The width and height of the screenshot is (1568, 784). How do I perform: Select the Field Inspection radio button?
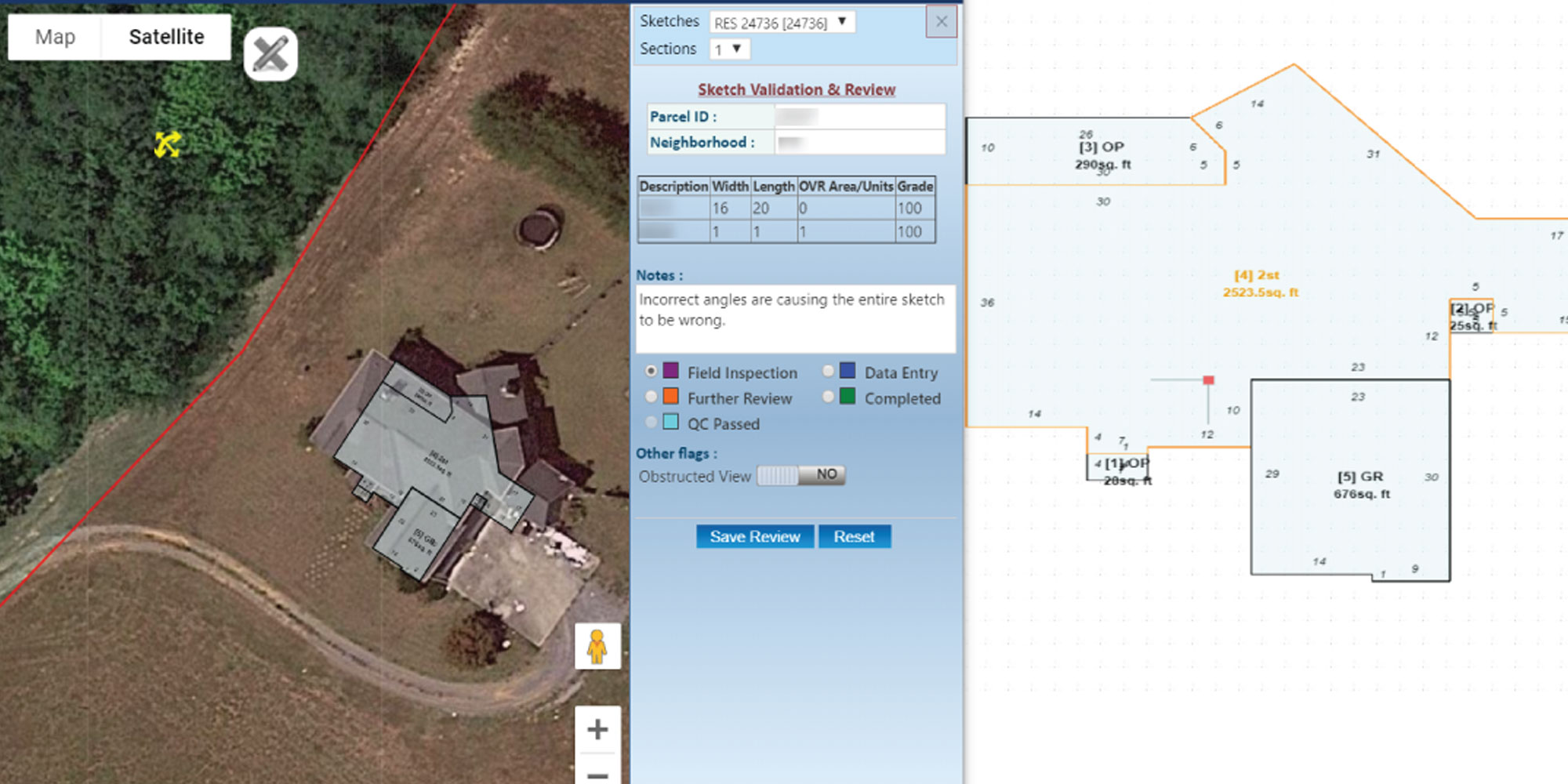click(652, 372)
